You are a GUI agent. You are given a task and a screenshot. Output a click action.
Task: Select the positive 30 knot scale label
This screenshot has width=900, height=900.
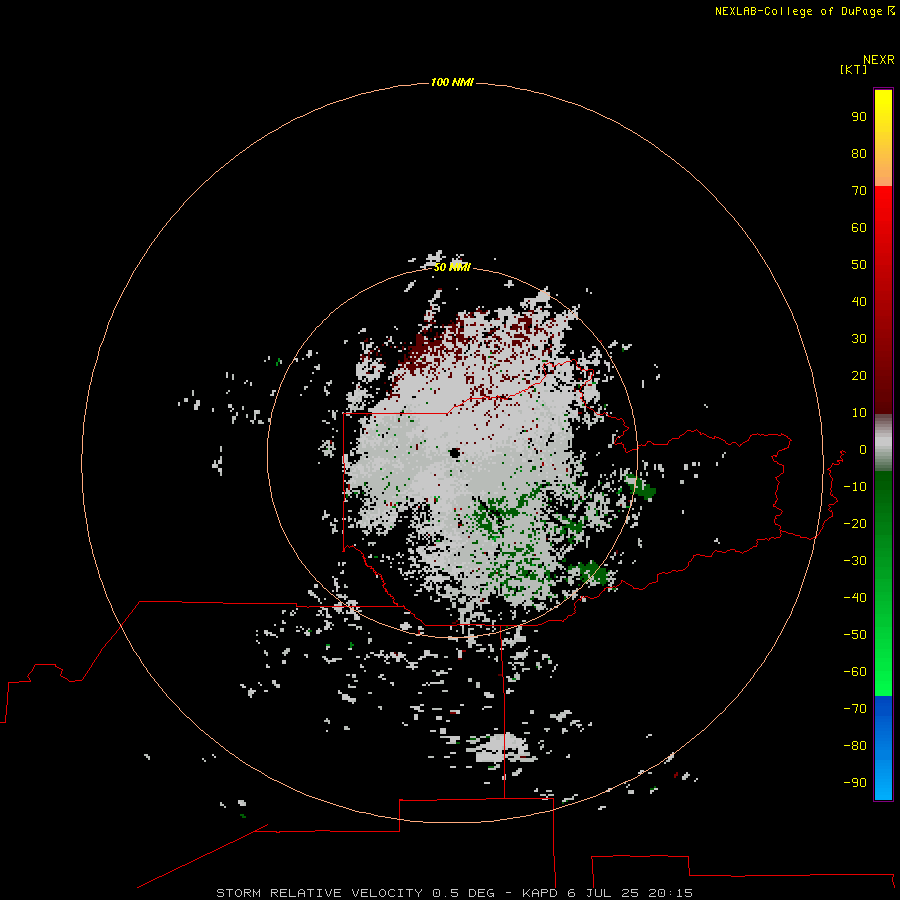pos(859,339)
